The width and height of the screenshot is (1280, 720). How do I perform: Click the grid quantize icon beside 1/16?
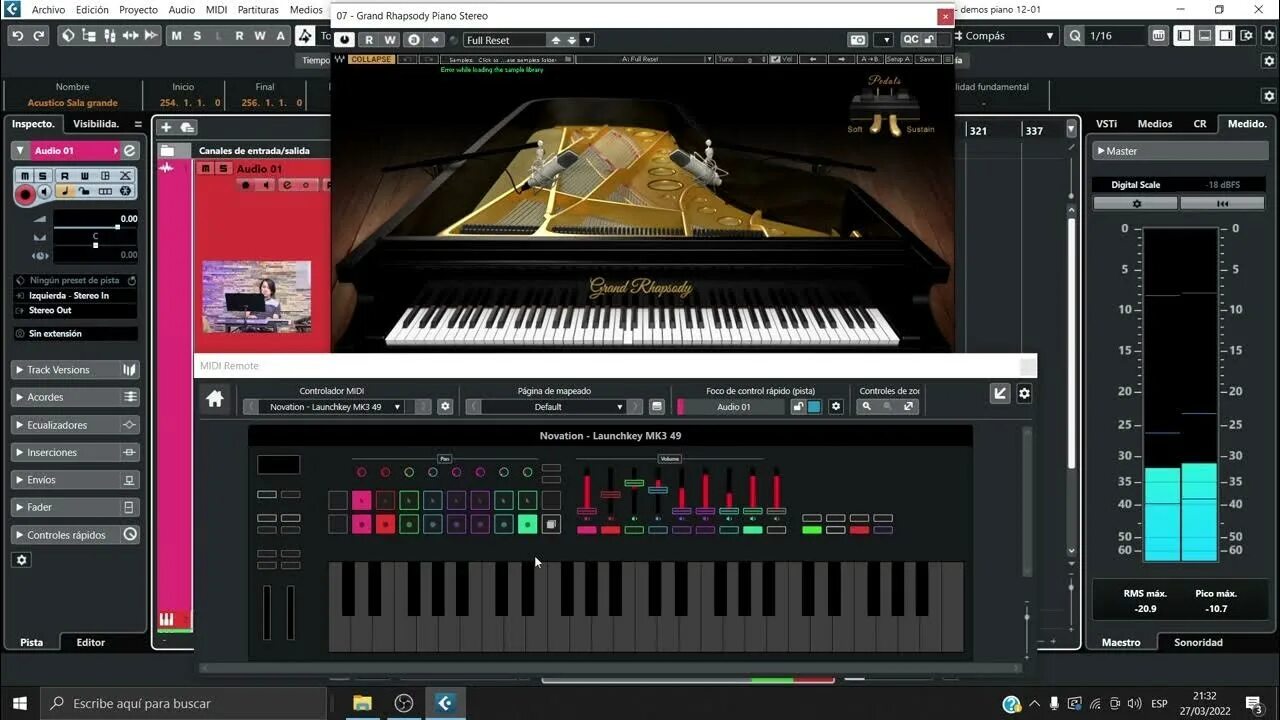coord(1158,35)
